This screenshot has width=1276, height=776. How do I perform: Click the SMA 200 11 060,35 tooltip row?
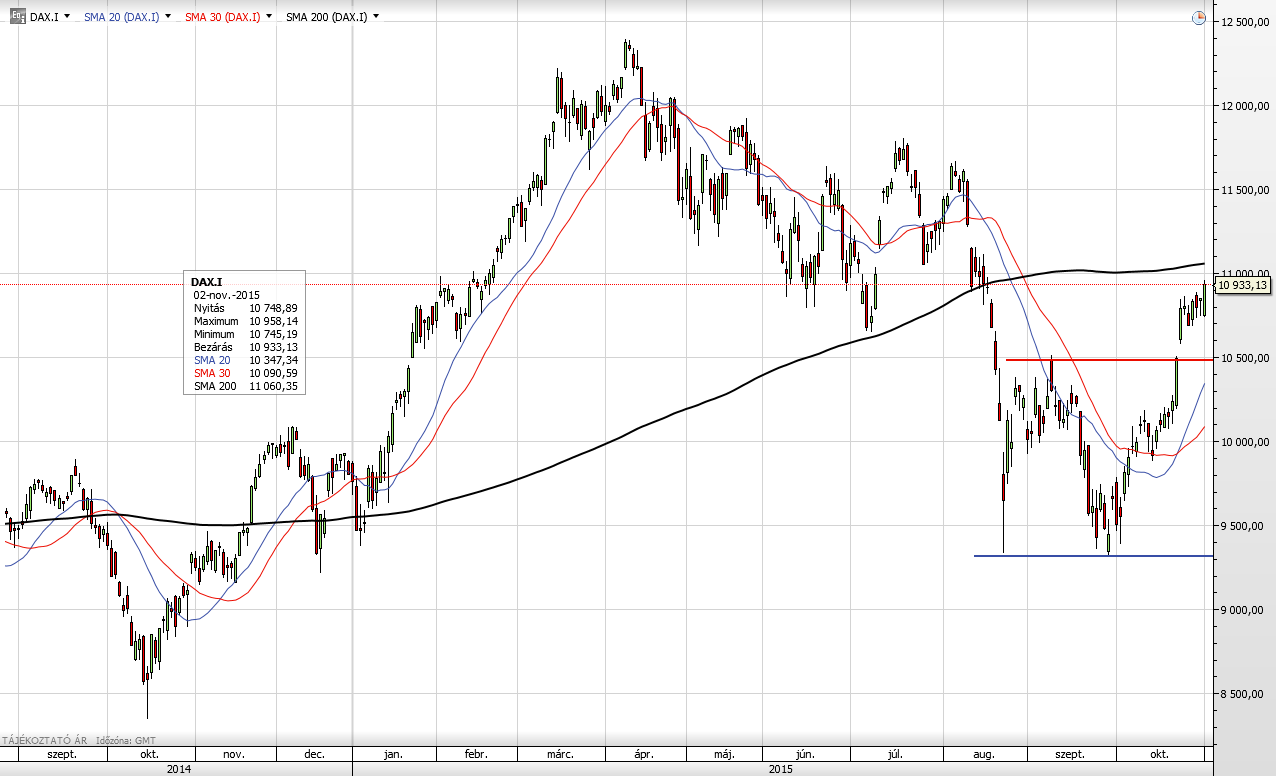pos(245,386)
